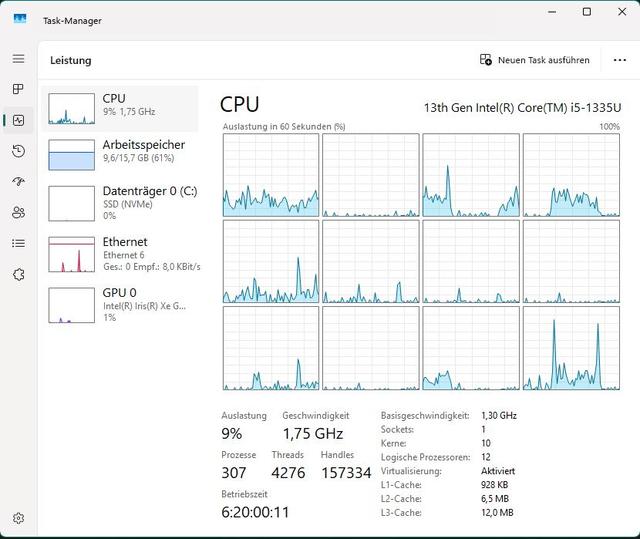Open the hamburger navigation menu

(18, 58)
